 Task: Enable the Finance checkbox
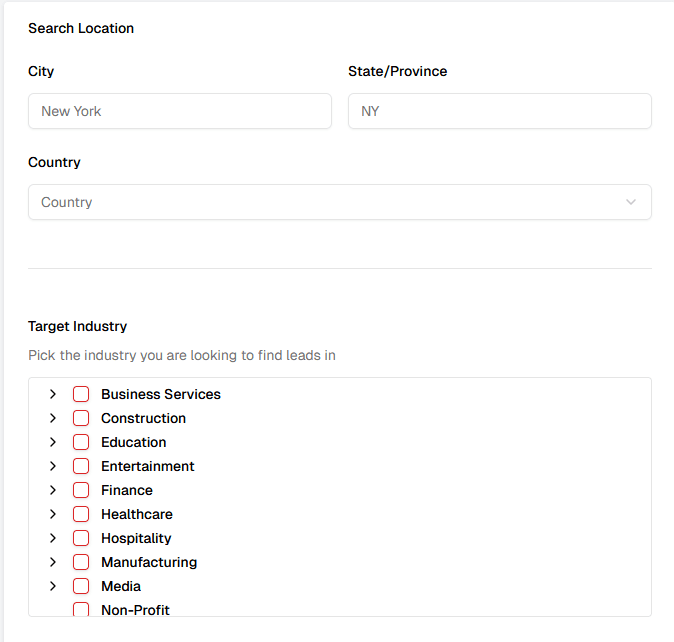click(x=81, y=490)
